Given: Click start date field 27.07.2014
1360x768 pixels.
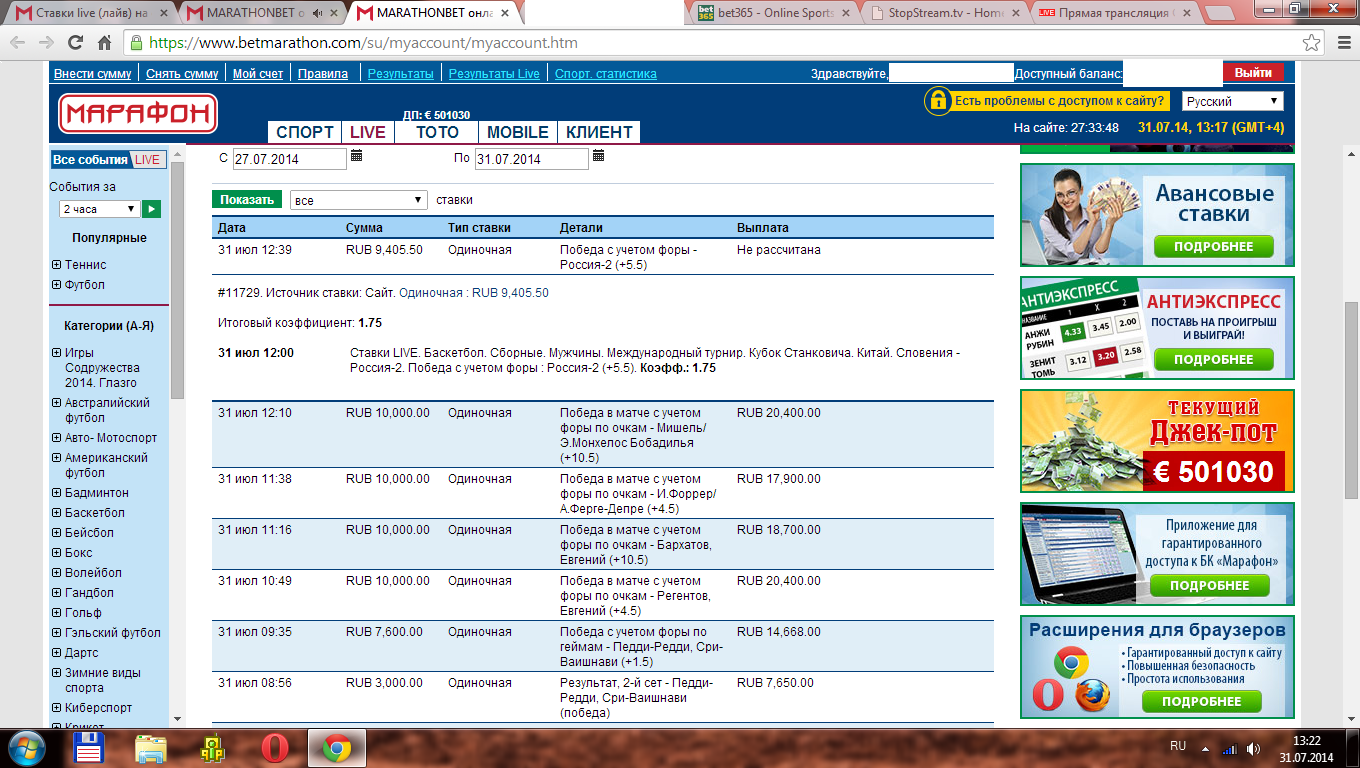Looking at the screenshot, I should point(290,159).
